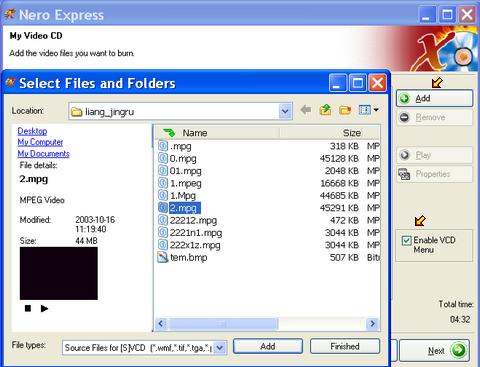480x367 pixels.
Task: Click Add in the file dialog
Action: click(268, 346)
